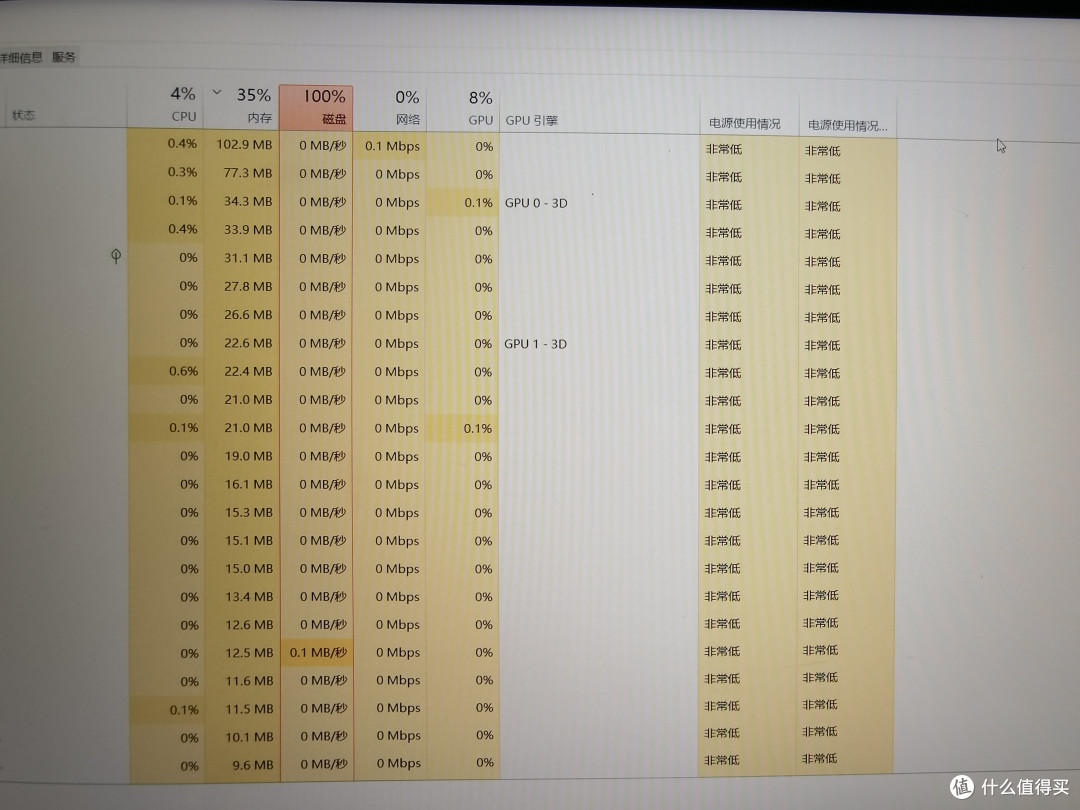Viewport: 1080px width, 810px height.
Task: Select the 22.6 MB memory cell
Action: point(242,342)
